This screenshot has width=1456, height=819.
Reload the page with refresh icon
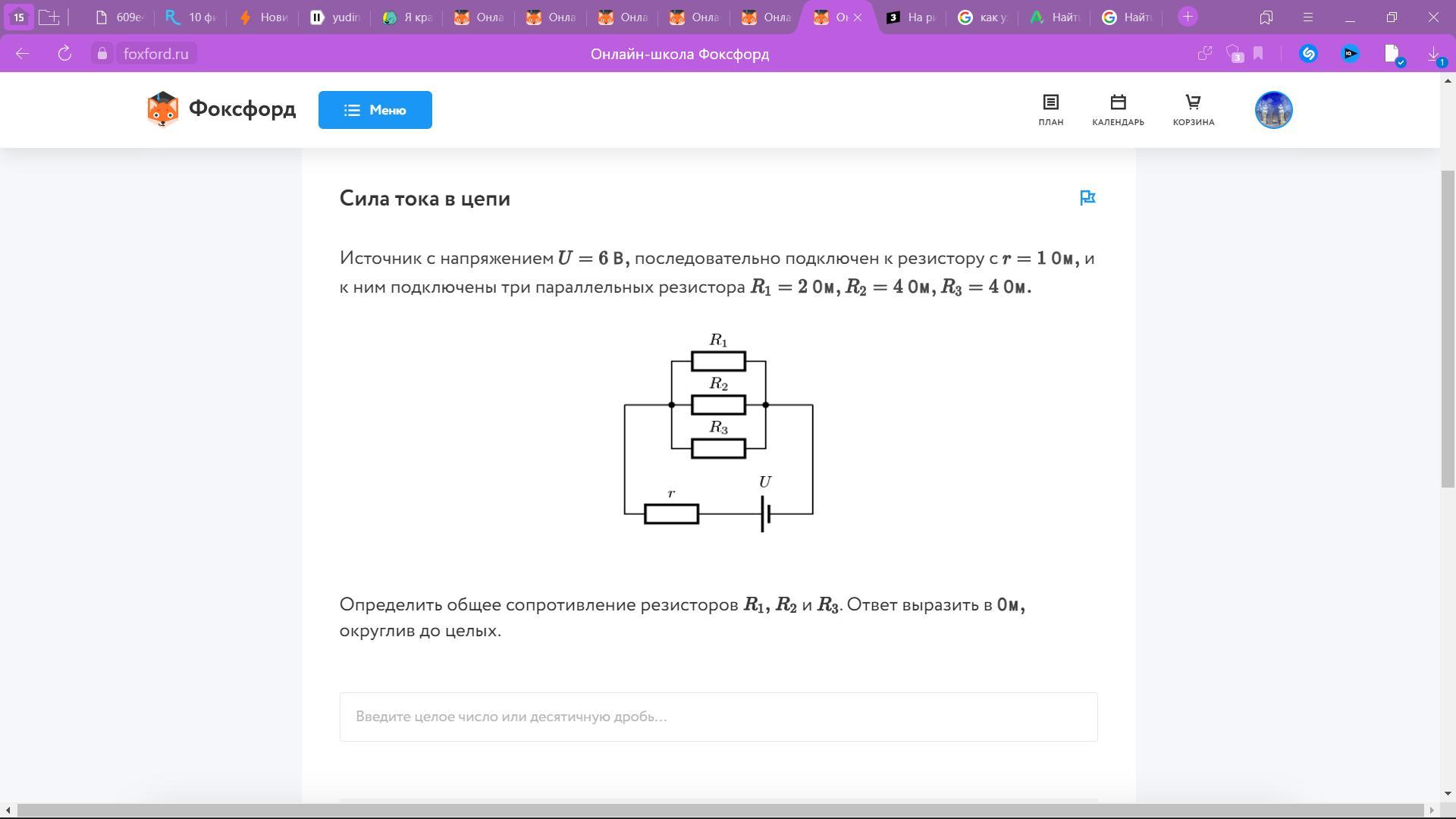coord(64,54)
